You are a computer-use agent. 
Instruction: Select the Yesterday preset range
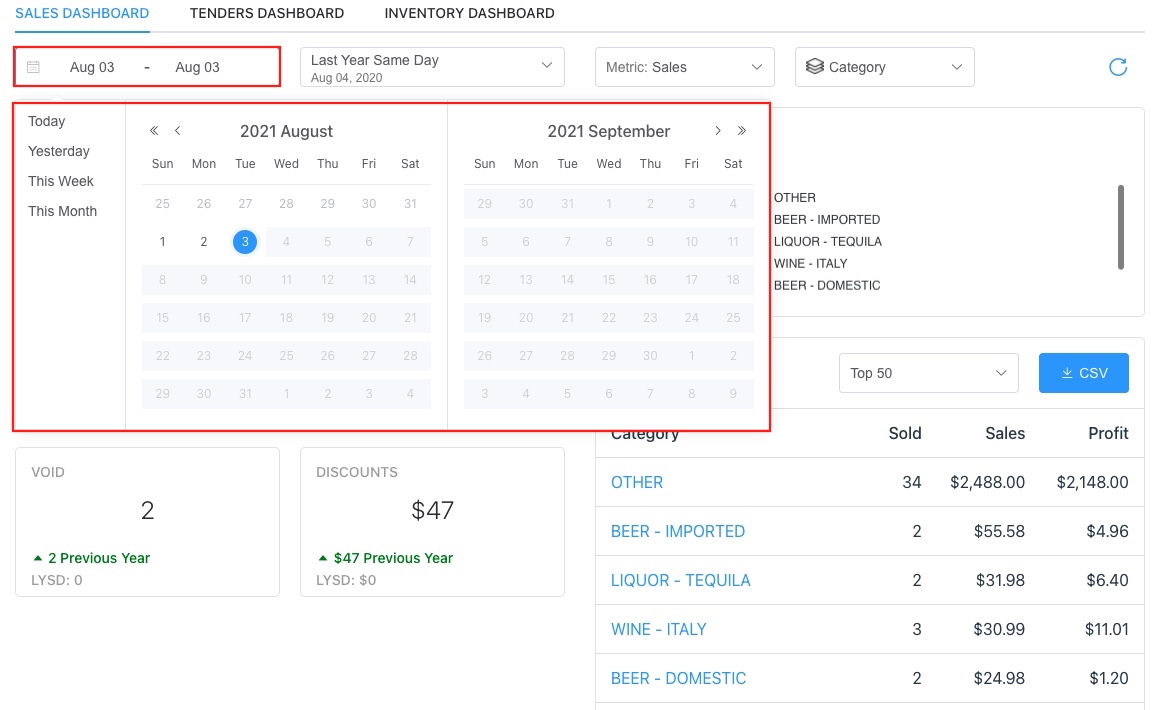(59, 151)
